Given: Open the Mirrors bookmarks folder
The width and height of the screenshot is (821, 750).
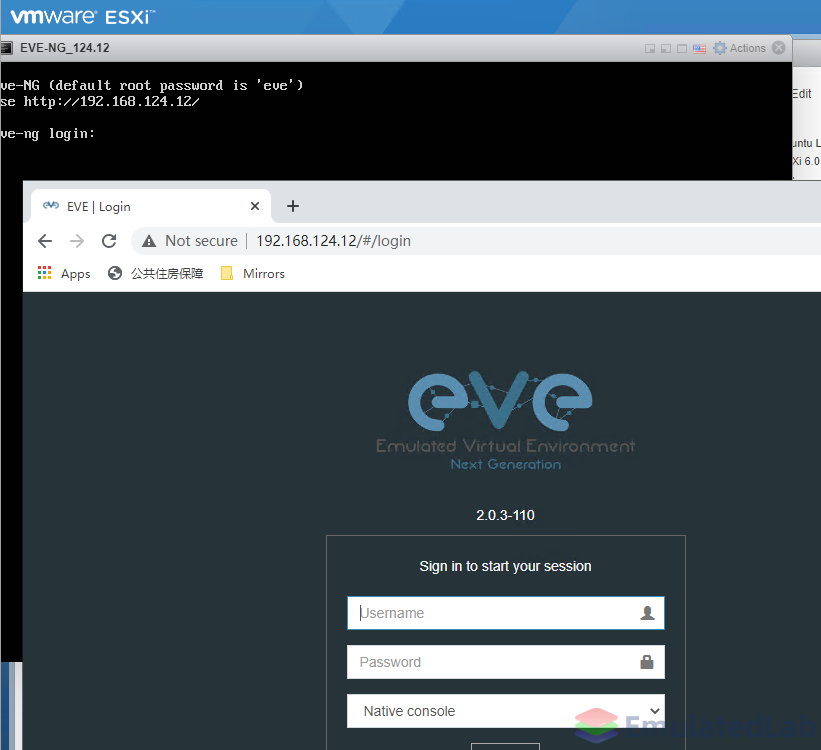Looking at the screenshot, I should click(x=253, y=273).
